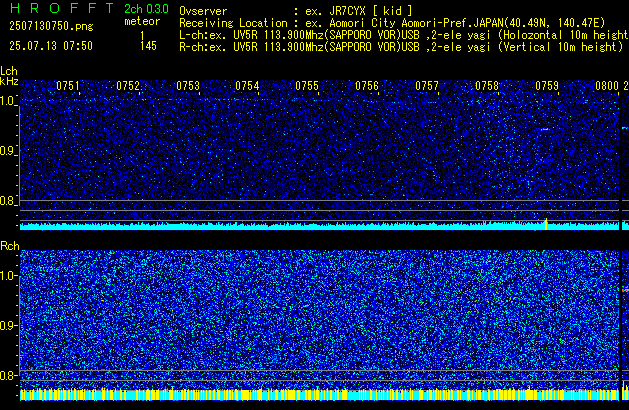Screen dimensions: 629x410
Task: Click the Lch channel label
Action: pyautogui.click(x=9, y=71)
